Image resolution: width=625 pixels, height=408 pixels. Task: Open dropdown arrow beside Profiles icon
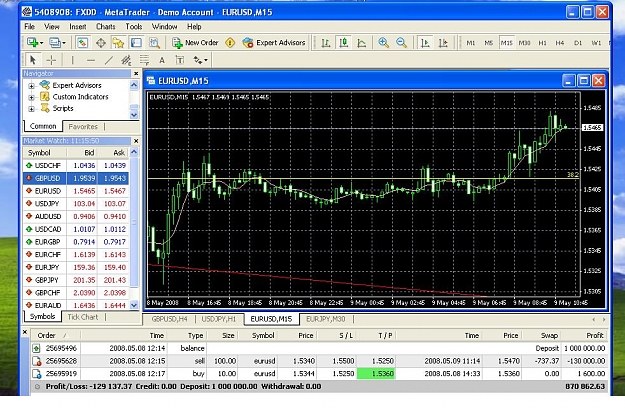64,43
